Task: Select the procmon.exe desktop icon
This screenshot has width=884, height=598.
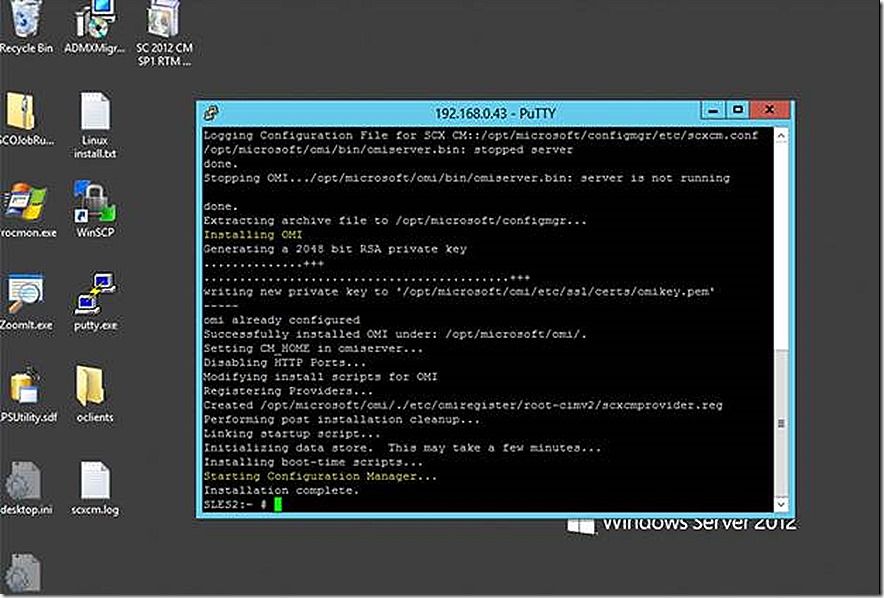Action: click(x=26, y=210)
